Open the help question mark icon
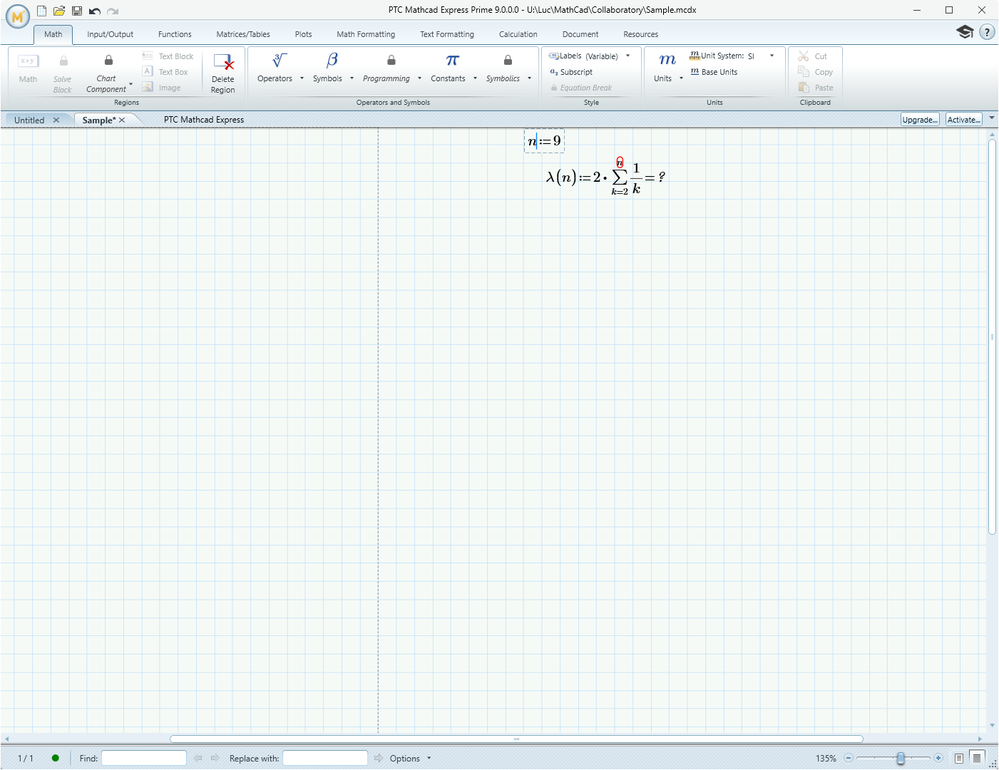This screenshot has height=770, width=999. (x=986, y=32)
